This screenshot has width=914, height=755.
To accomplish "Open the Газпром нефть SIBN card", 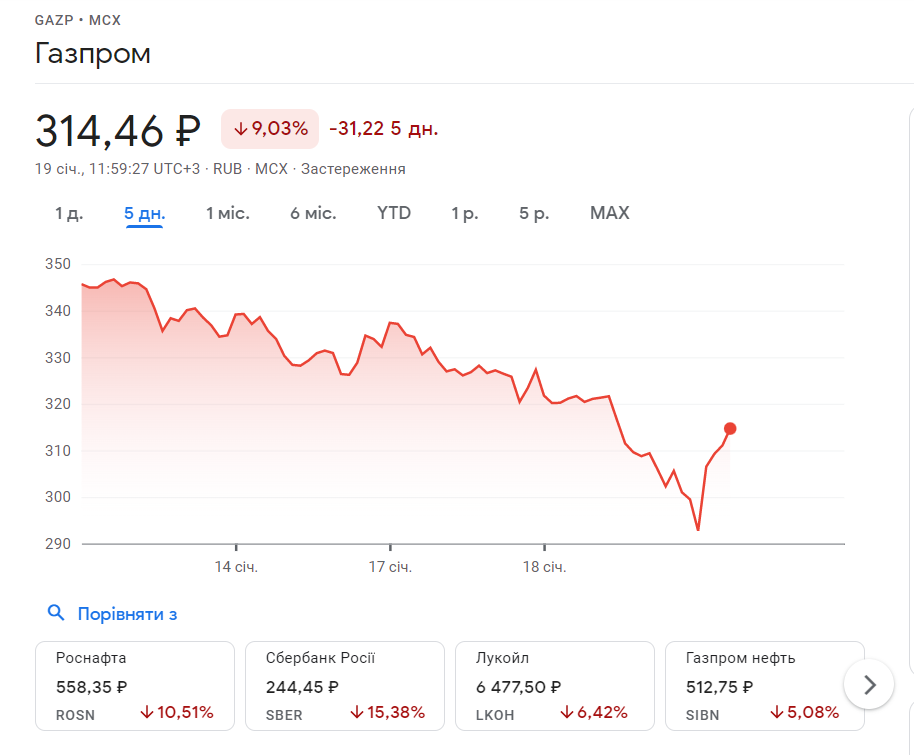I will pyautogui.click(x=764, y=685).
